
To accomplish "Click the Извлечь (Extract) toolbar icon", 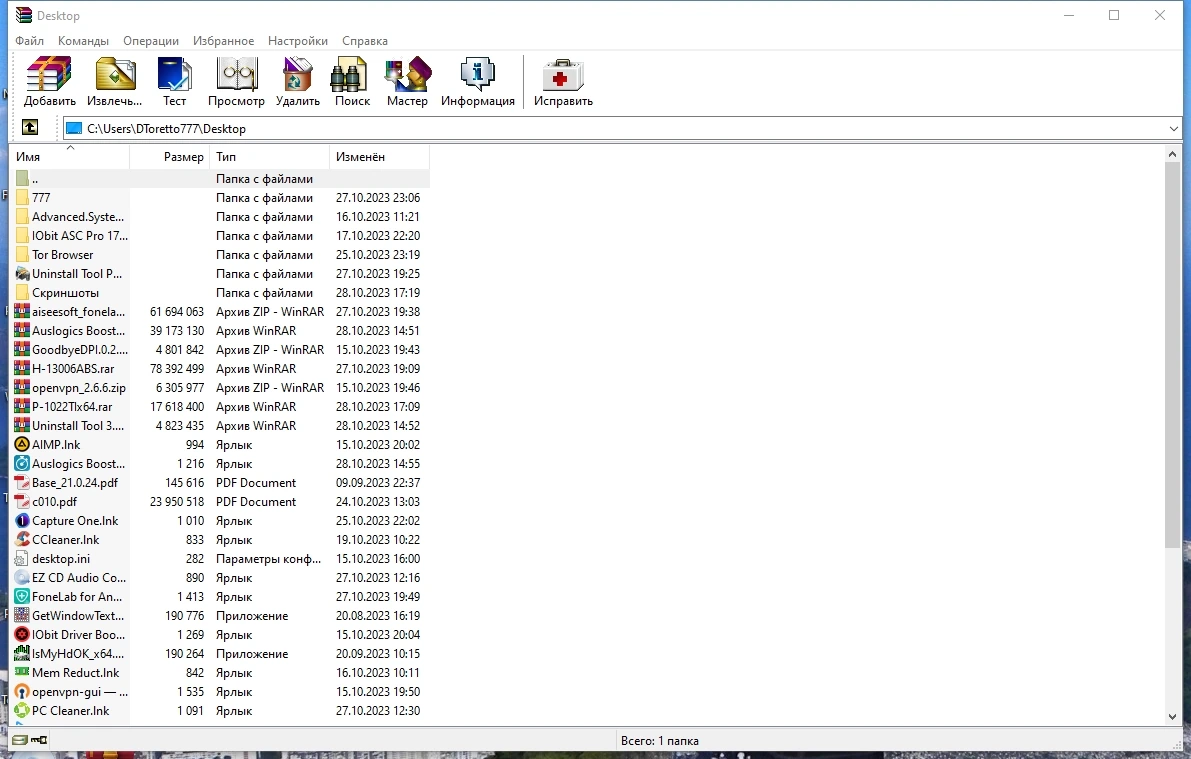I will click(115, 74).
